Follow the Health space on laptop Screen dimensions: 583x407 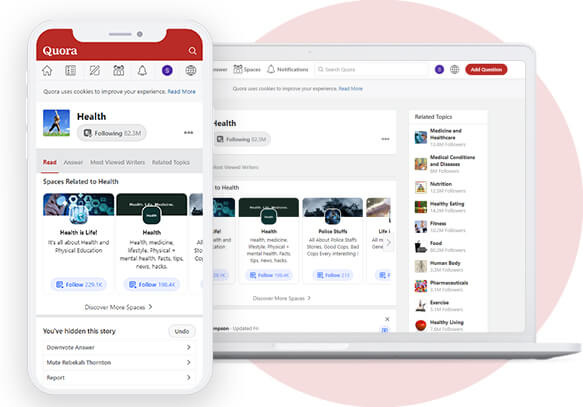coord(269,275)
